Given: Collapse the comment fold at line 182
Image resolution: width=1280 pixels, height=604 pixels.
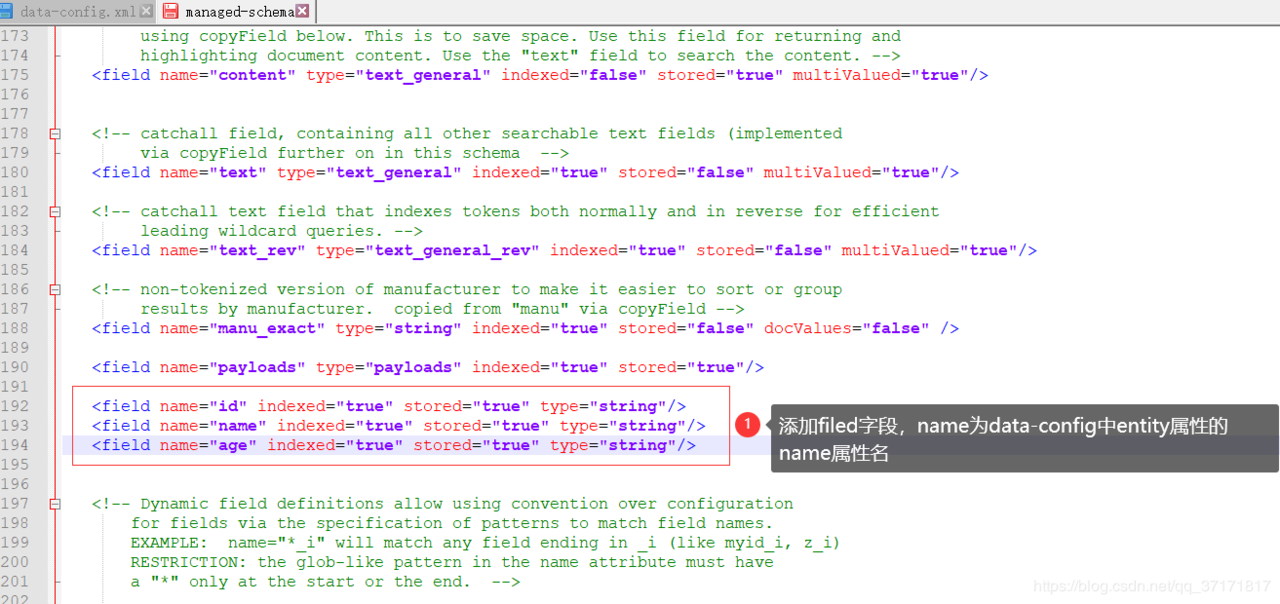Looking at the screenshot, I should [x=56, y=212].
